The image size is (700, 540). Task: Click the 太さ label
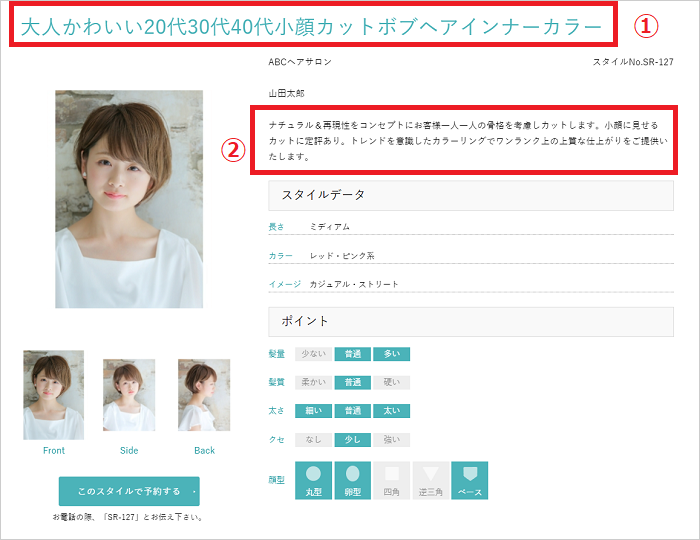pyautogui.click(x=276, y=411)
